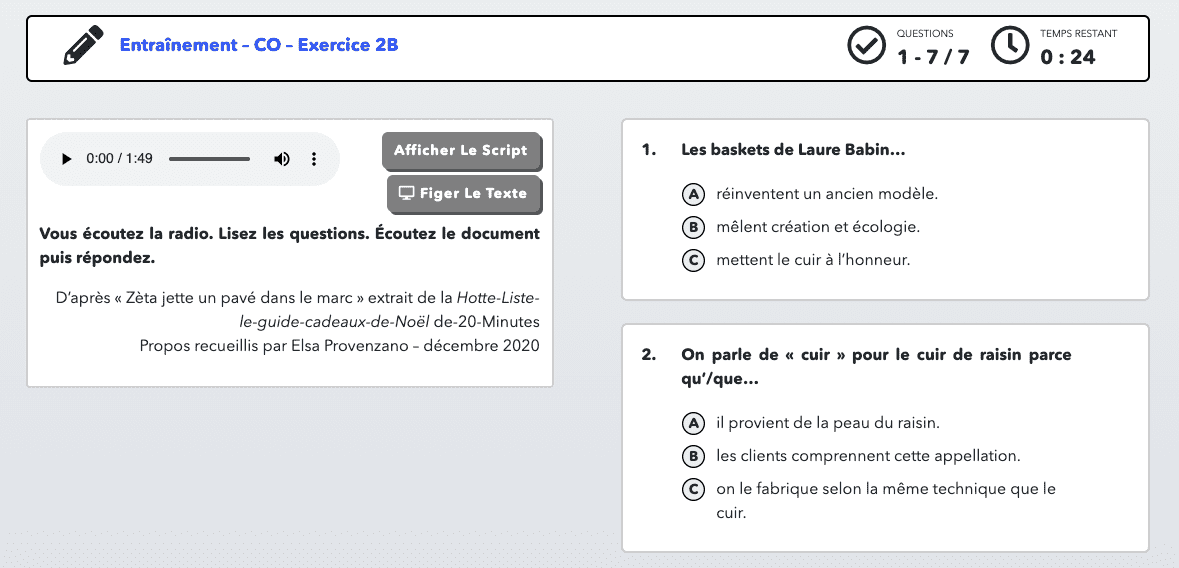
Task: Click the Afficher Le Script button
Action: click(461, 151)
